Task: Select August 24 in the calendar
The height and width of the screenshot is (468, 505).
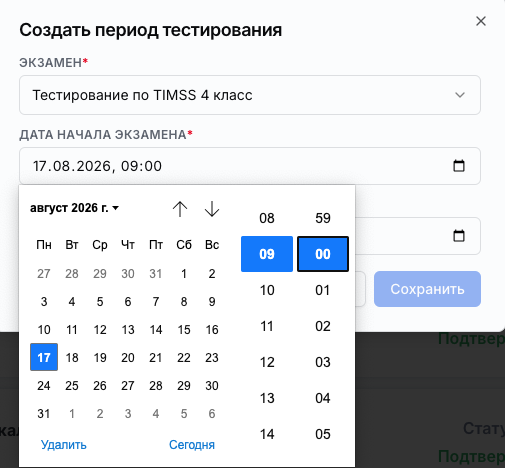Action: click(x=44, y=386)
